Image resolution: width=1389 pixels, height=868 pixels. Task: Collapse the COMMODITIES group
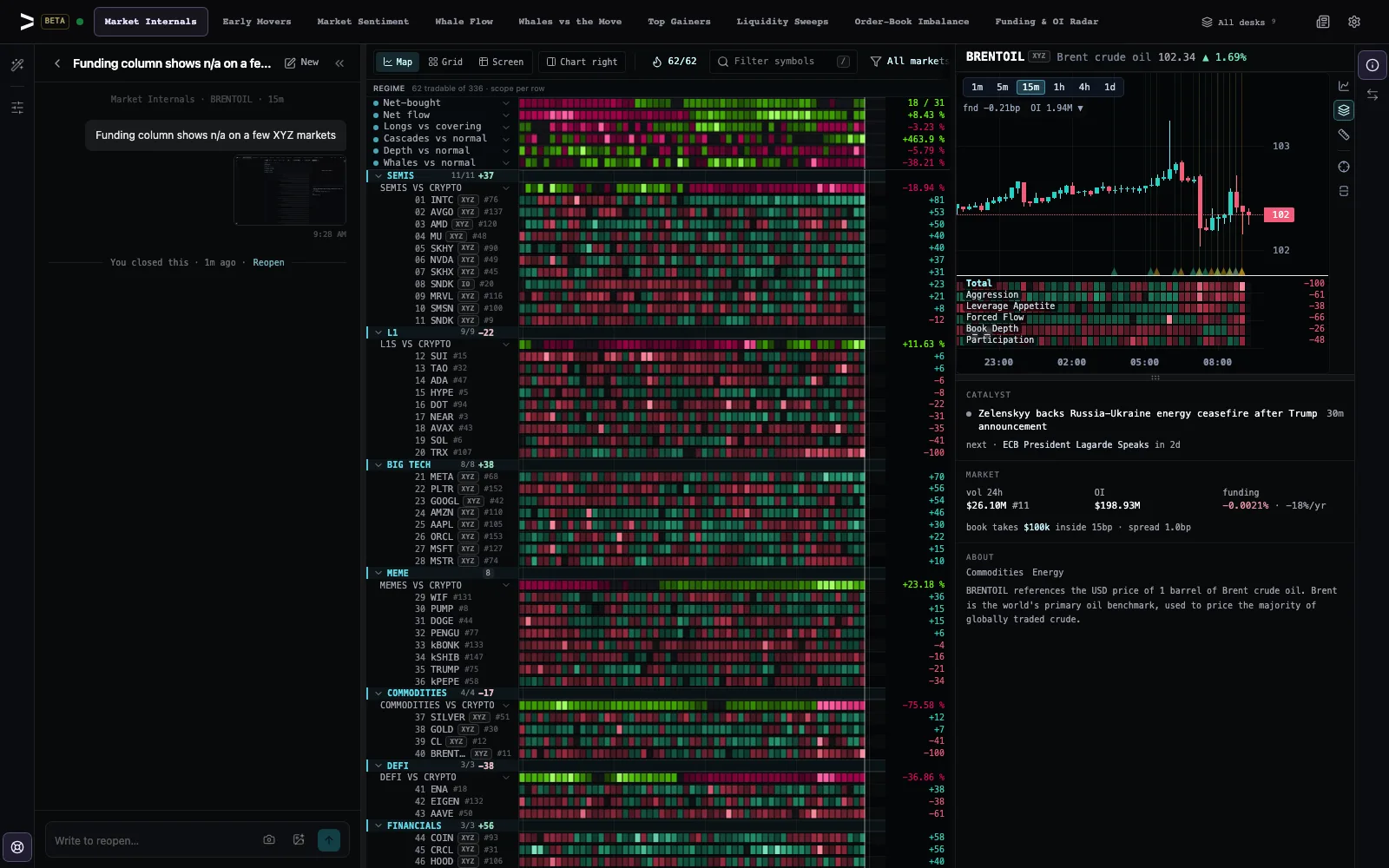[x=379, y=693]
